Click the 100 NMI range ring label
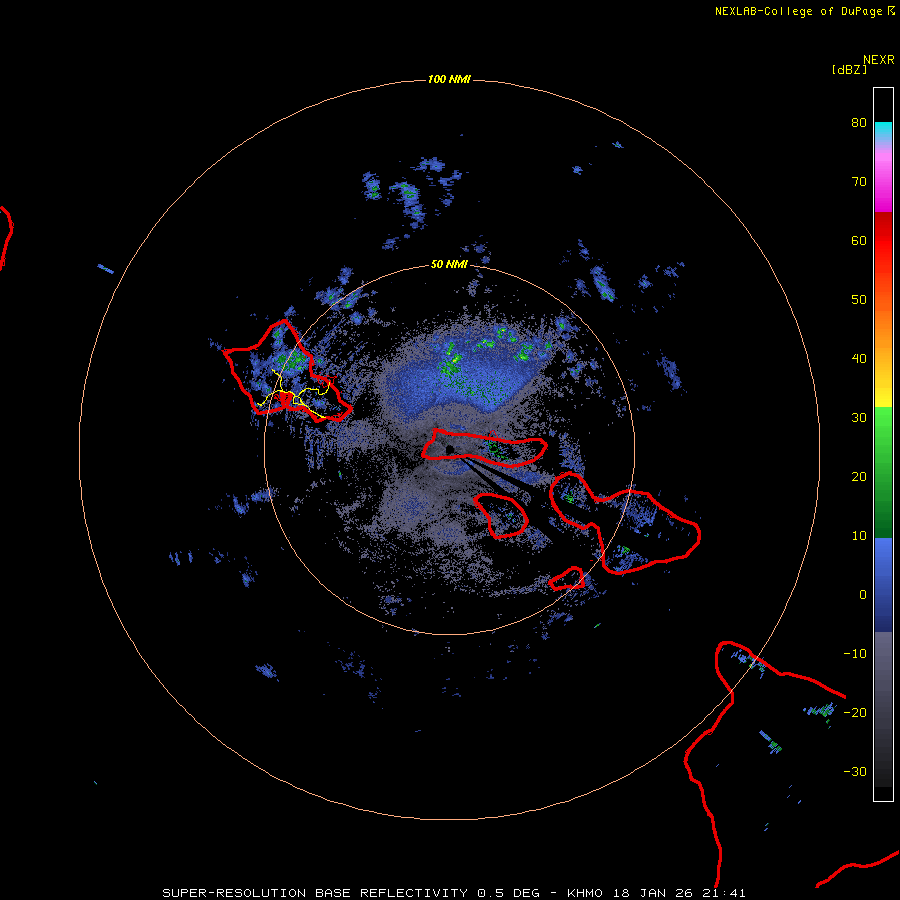The width and height of the screenshot is (900, 900). click(449, 79)
